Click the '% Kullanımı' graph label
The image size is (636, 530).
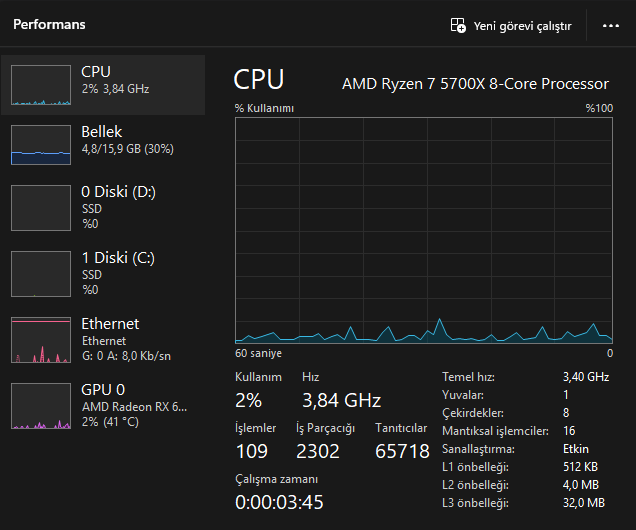(264, 108)
